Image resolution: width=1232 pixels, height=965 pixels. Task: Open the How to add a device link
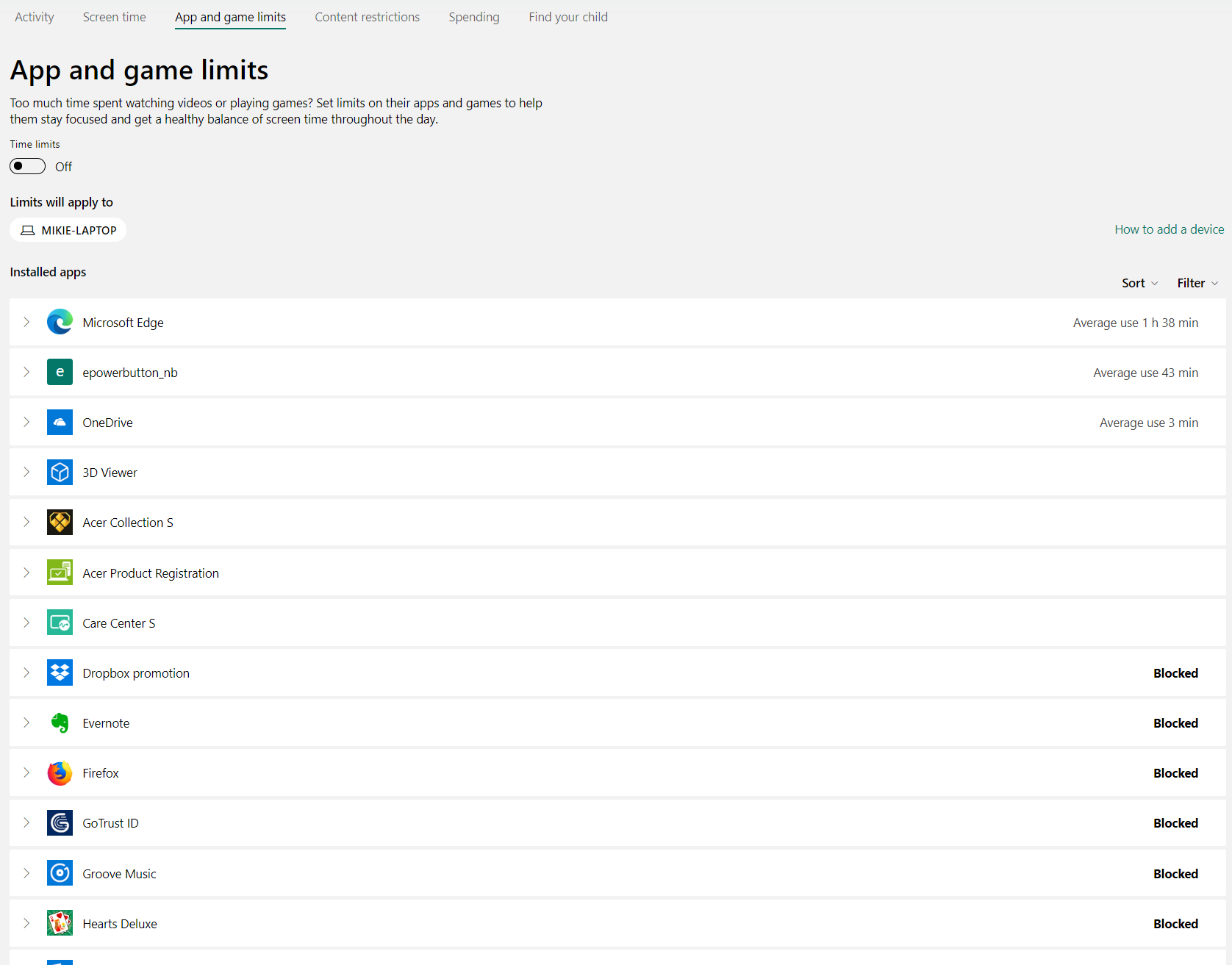click(x=1170, y=229)
